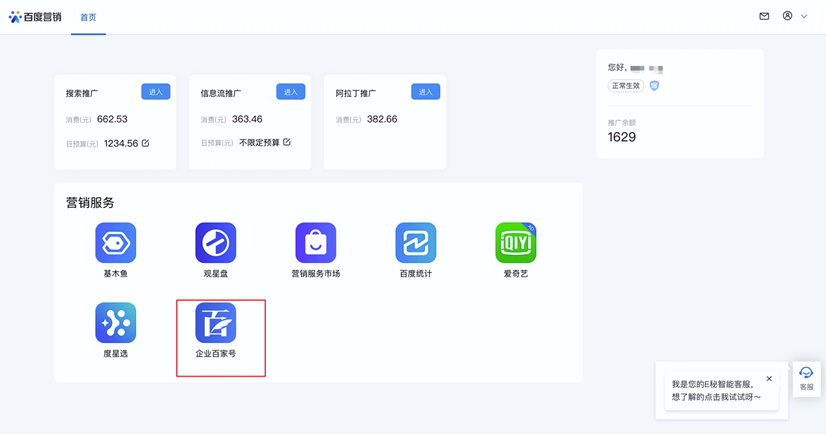Open the 观星盘 service icon
The image size is (826, 434).
215,243
